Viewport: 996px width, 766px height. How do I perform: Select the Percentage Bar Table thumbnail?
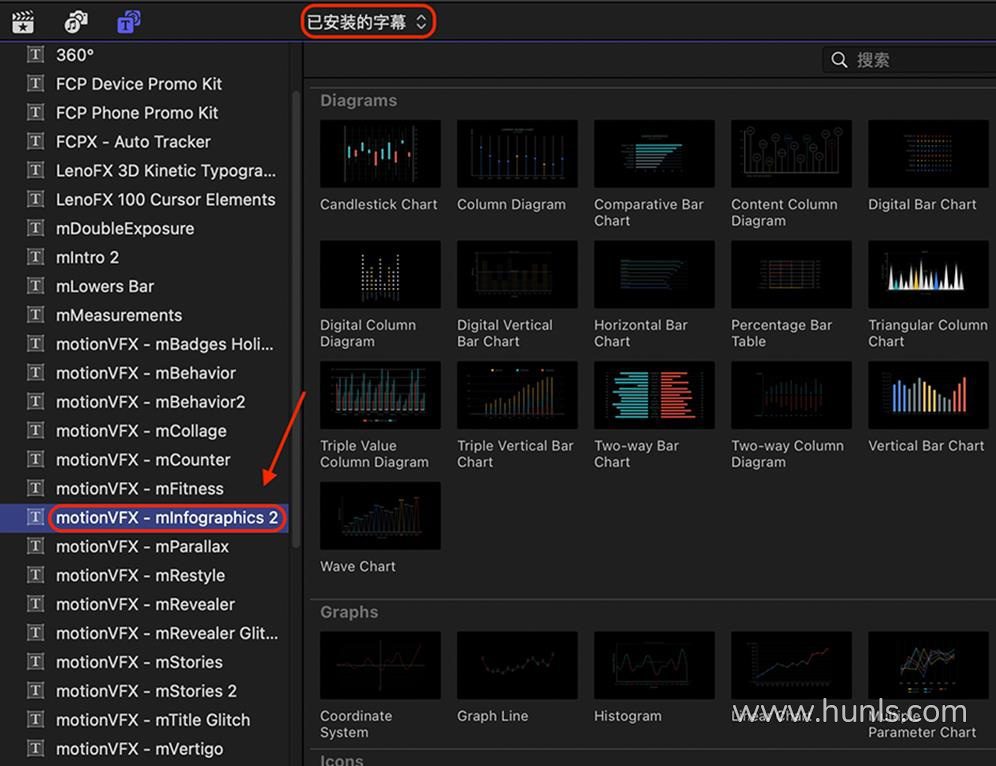click(x=791, y=274)
